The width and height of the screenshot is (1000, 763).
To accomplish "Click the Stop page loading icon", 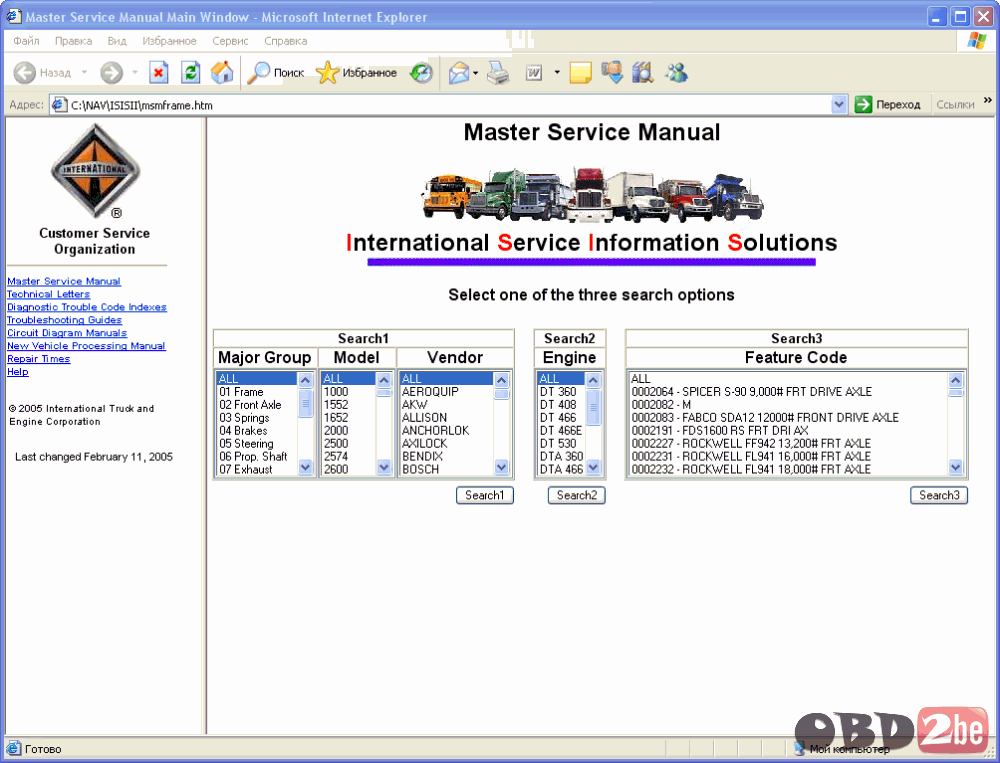I will point(158,73).
